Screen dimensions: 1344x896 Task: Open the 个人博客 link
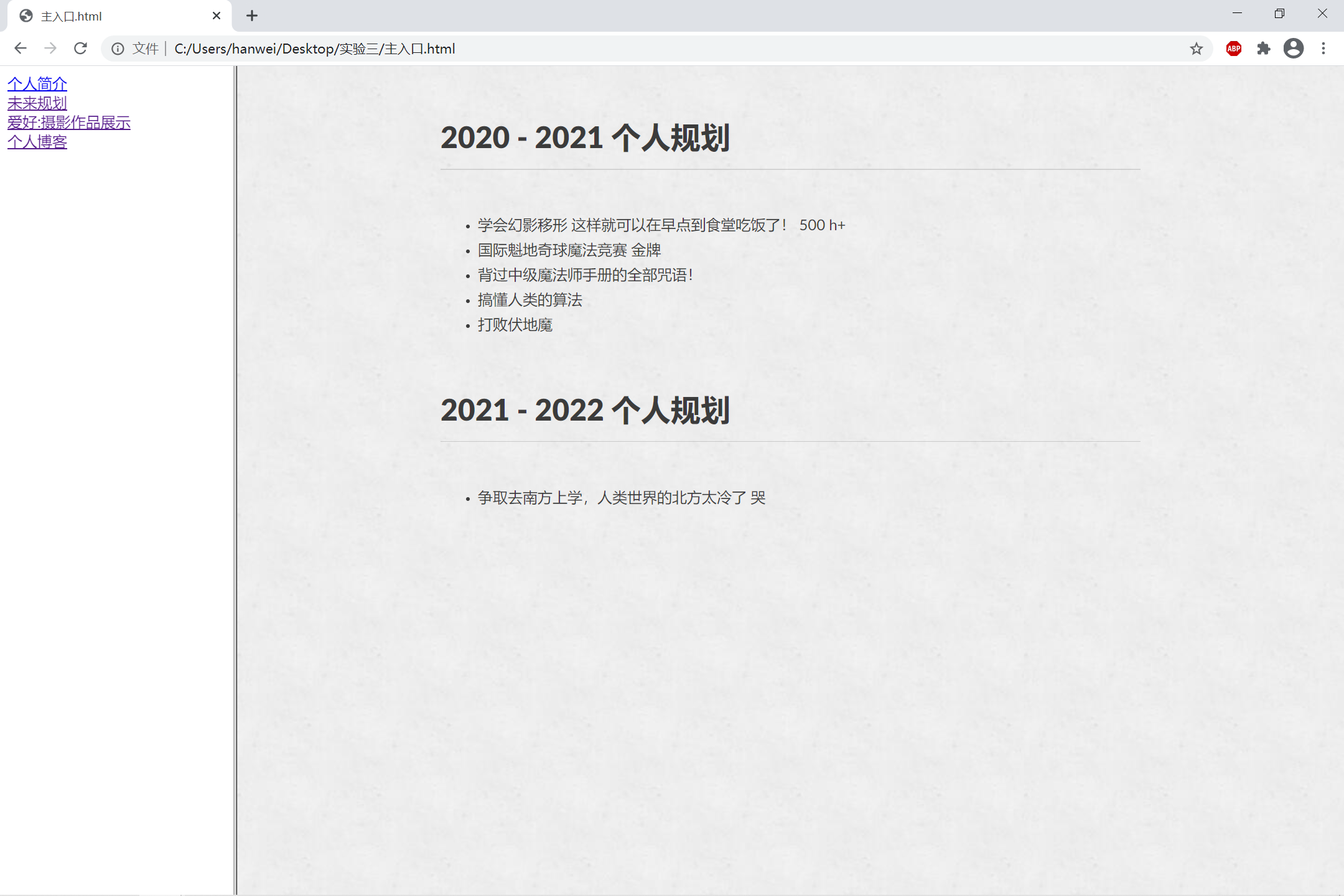click(x=37, y=142)
